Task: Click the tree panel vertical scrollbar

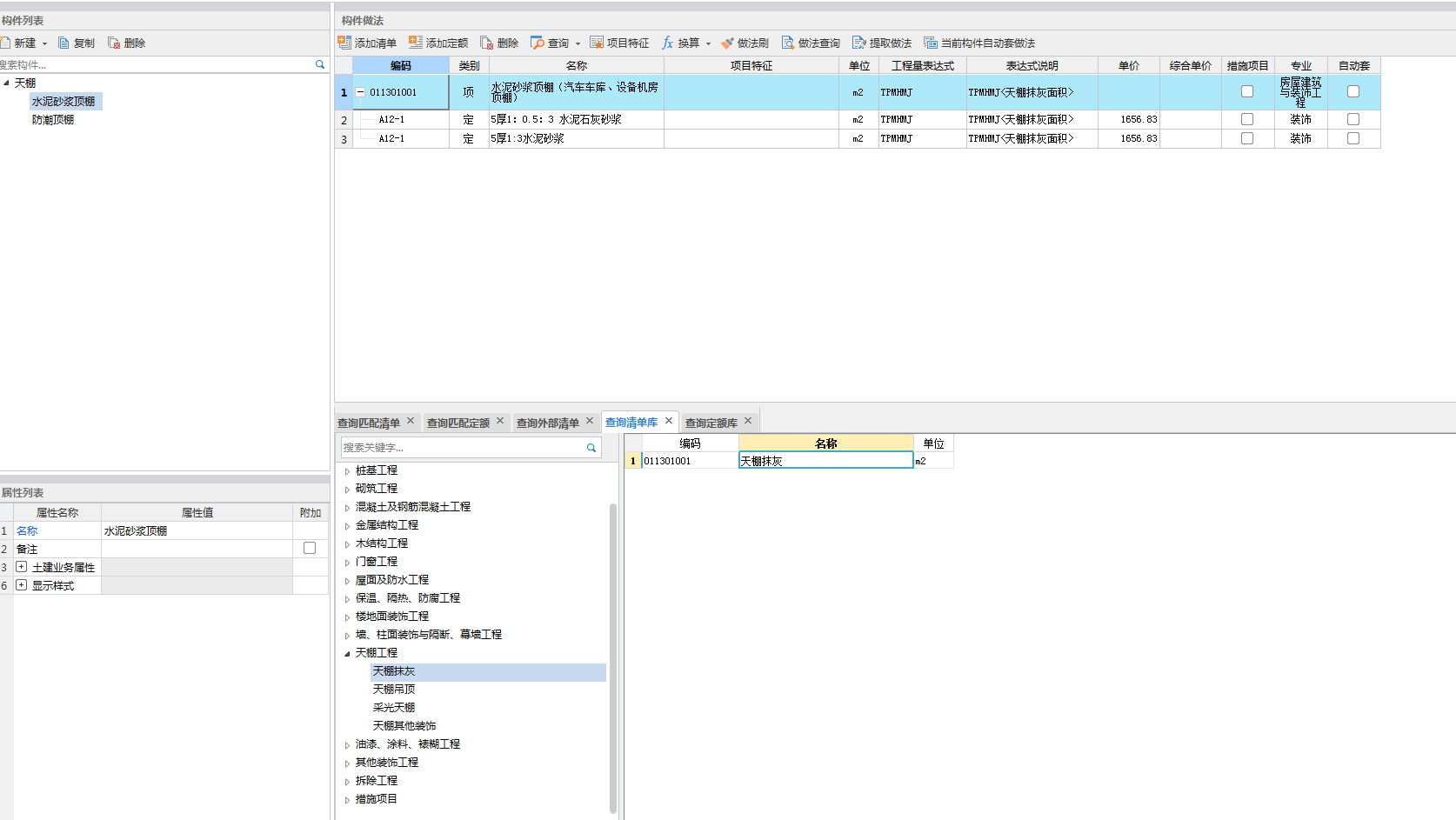Action: 613,657
